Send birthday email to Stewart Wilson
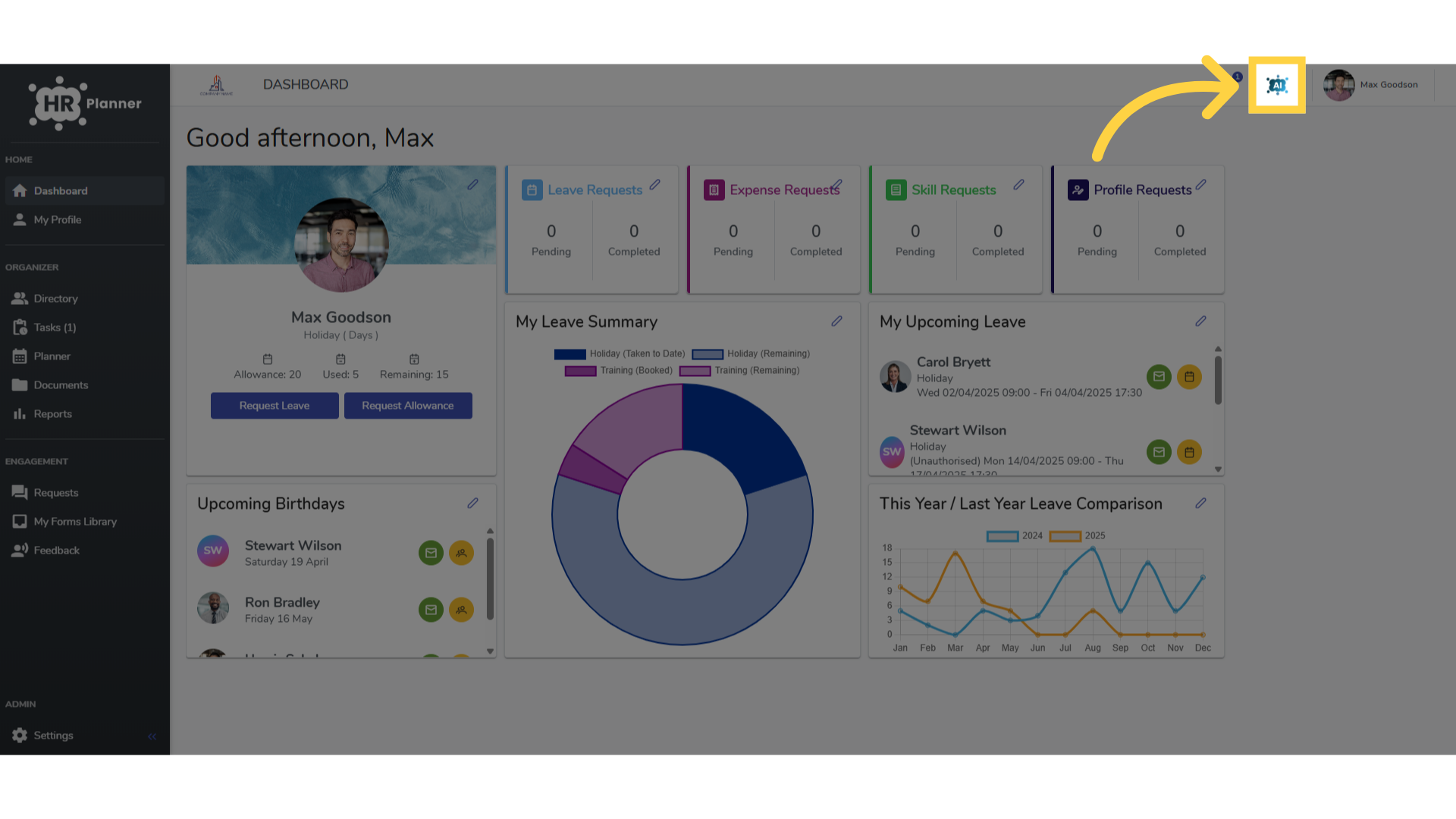The height and width of the screenshot is (819, 1456). coord(431,553)
